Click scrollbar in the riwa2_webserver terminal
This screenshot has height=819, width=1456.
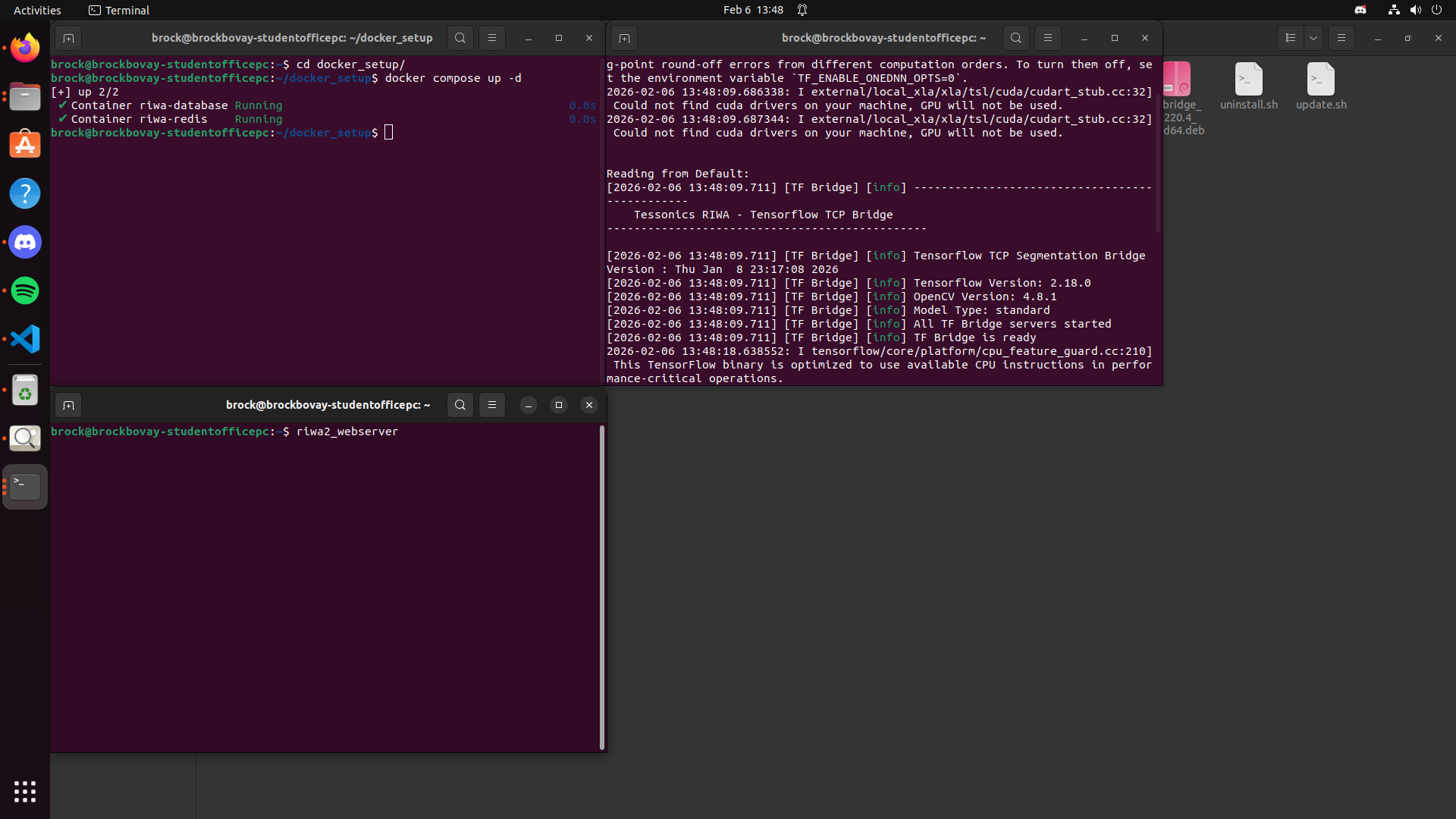(602, 588)
